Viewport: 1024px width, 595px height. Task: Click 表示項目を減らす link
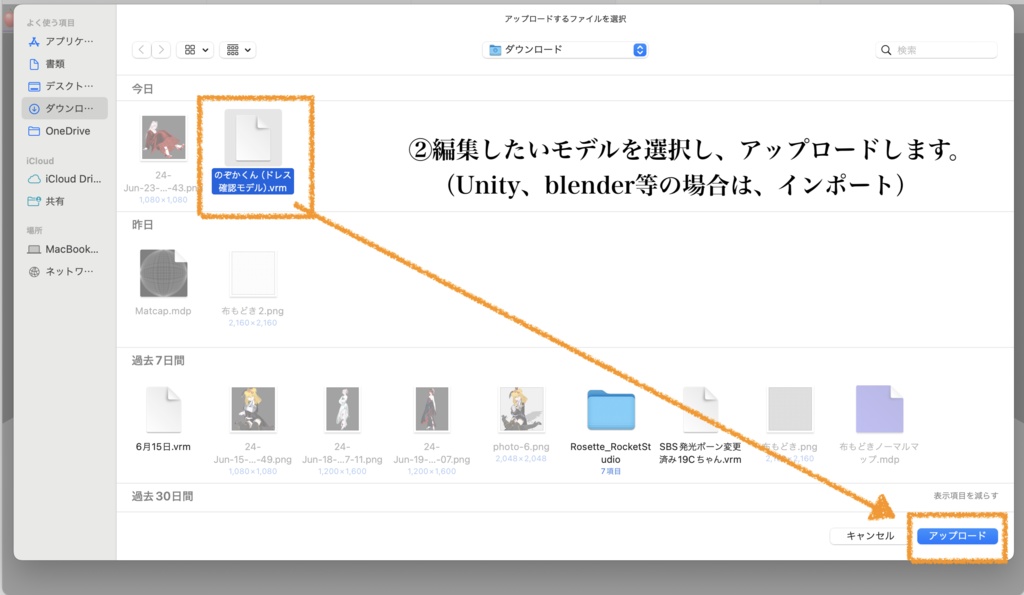click(x=965, y=496)
